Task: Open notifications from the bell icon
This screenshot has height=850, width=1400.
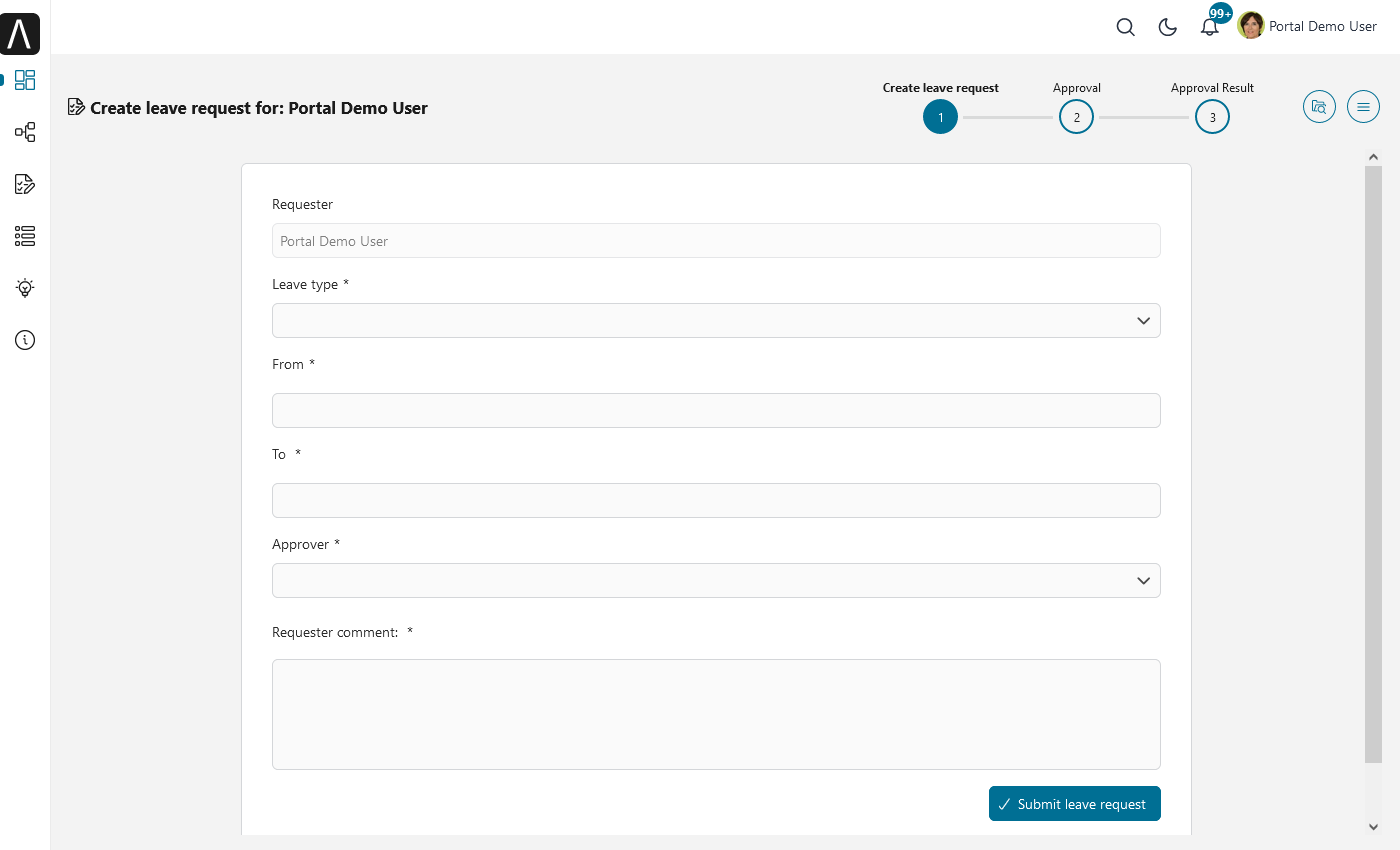Action: coord(1210,27)
